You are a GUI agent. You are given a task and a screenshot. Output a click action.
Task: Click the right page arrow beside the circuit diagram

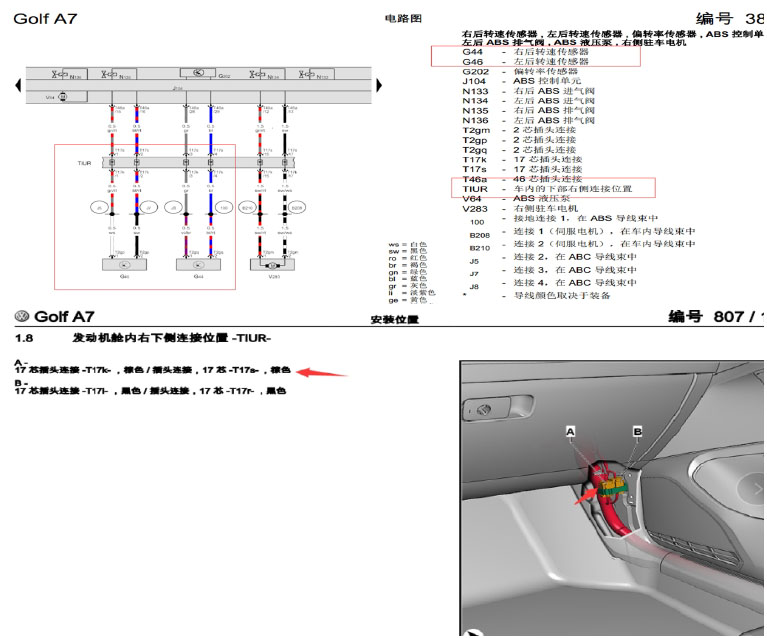pos(379,85)
